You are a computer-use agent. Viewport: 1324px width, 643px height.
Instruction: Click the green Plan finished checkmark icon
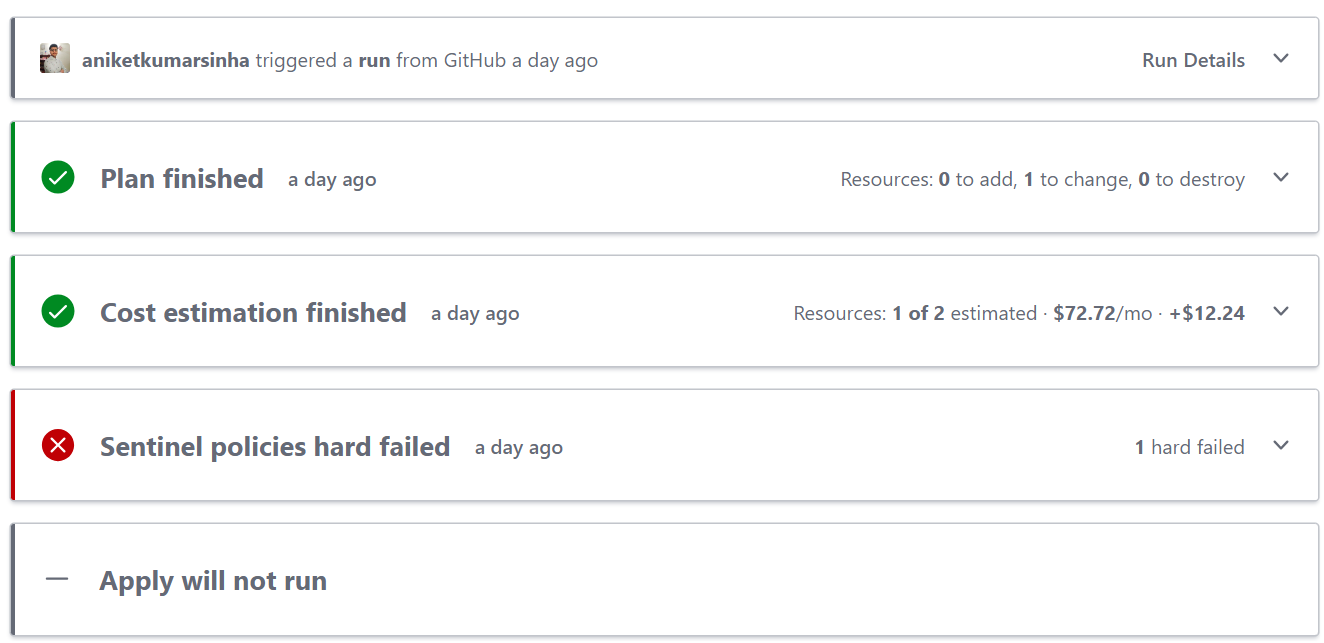58,179
